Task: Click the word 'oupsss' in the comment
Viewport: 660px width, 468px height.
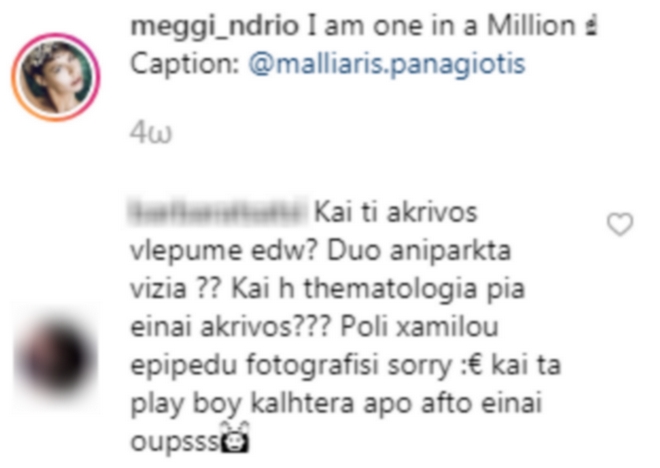Action: click(175, 441)
